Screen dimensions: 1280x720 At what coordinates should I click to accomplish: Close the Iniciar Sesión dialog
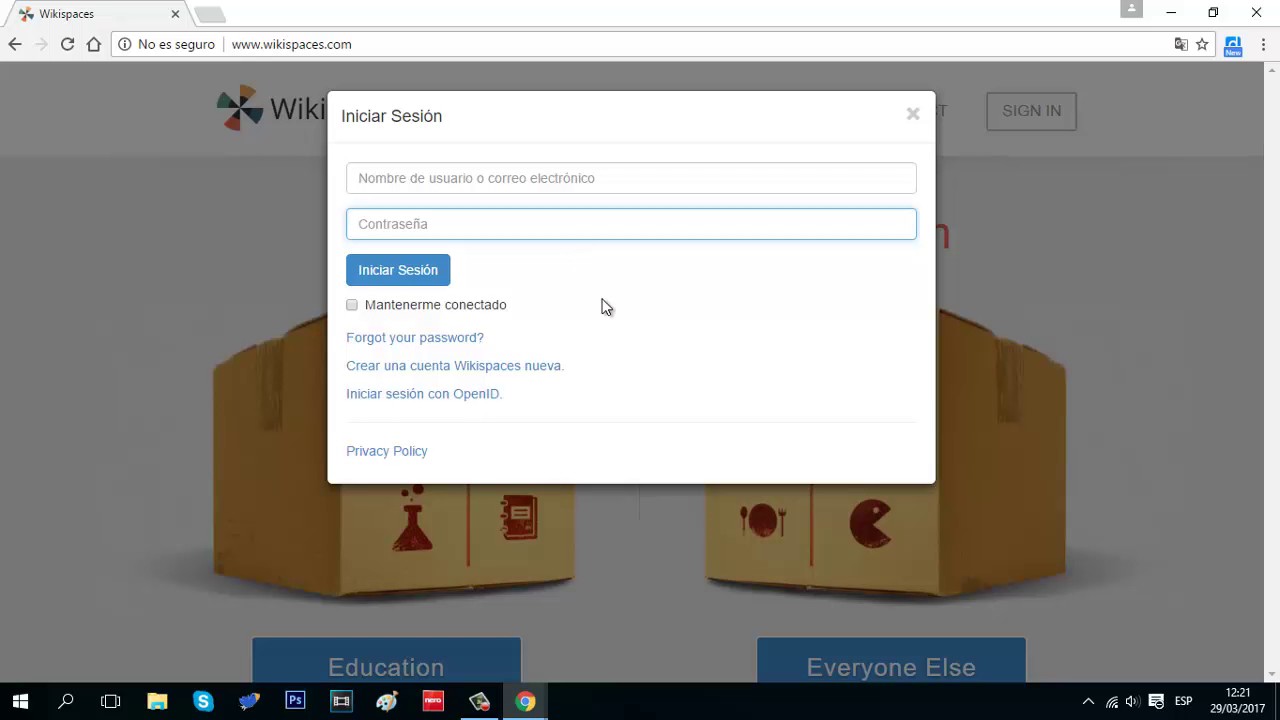coord(913,114)
